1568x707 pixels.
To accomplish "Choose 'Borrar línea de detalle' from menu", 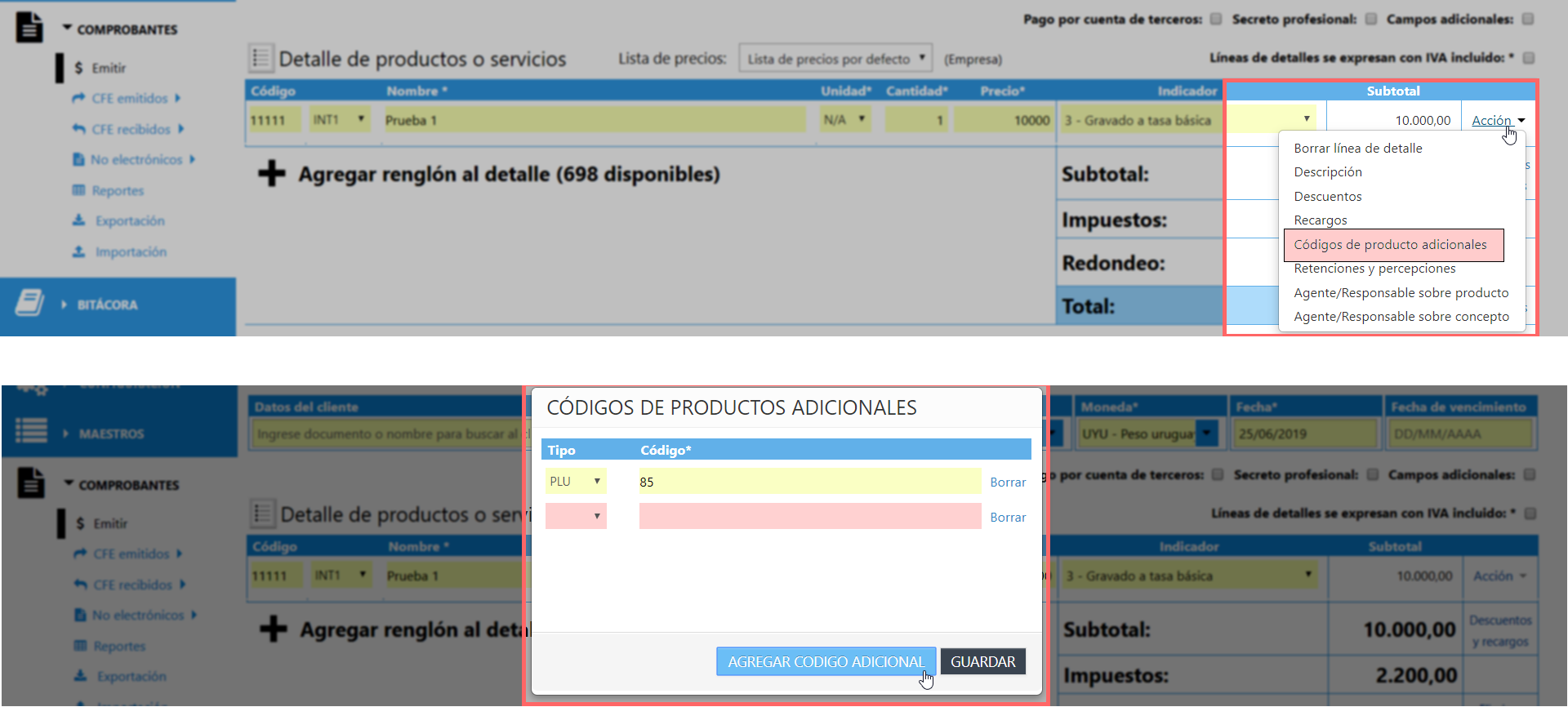I will (1357, 148).
